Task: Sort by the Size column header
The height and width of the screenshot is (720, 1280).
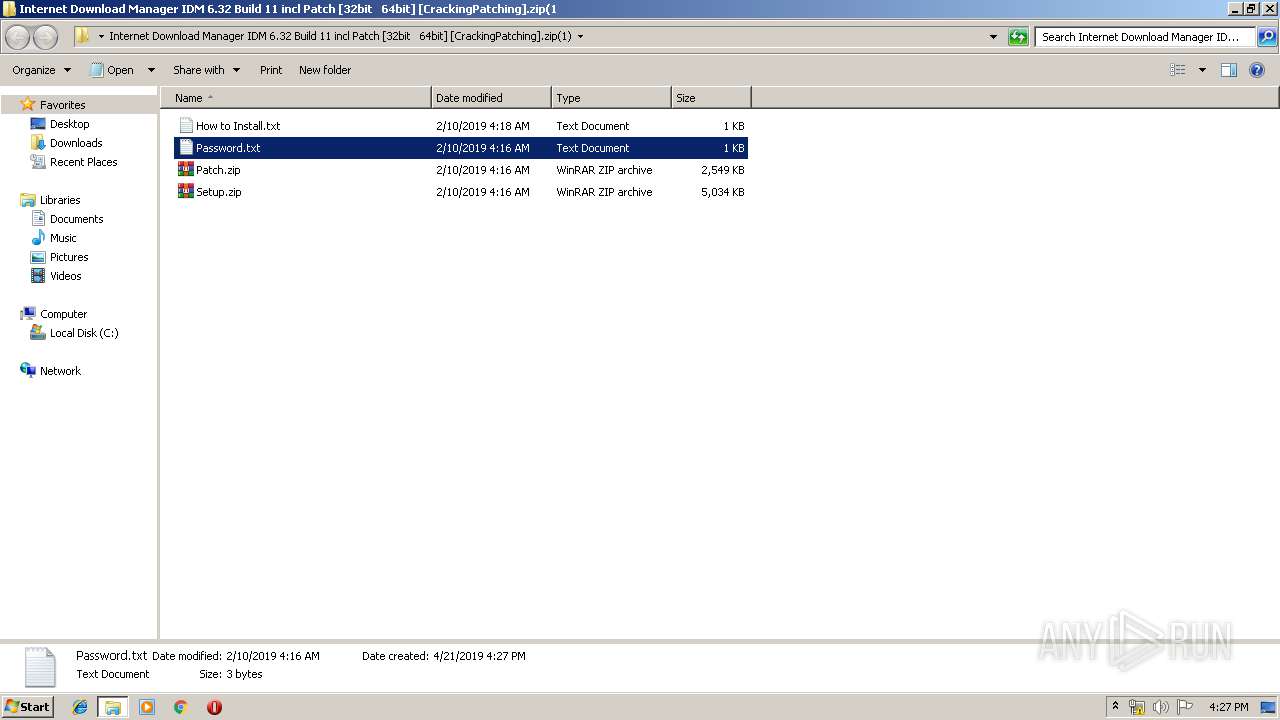Action: tap(711, 98)
